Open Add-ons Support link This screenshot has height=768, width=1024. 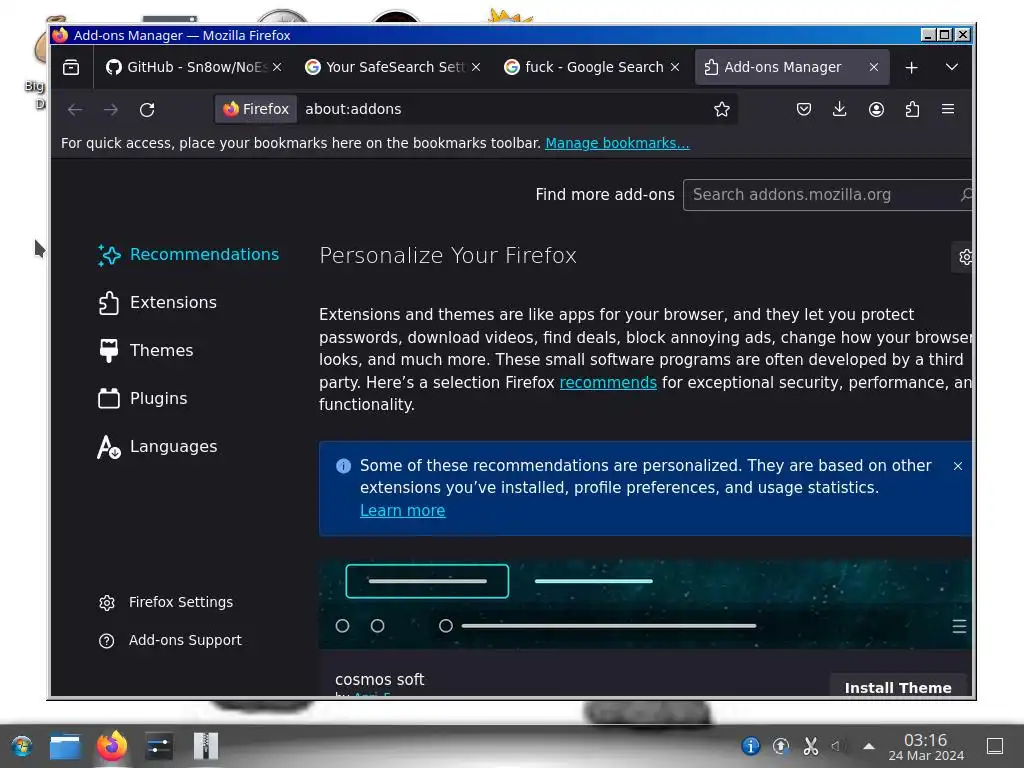coord(170,640)
